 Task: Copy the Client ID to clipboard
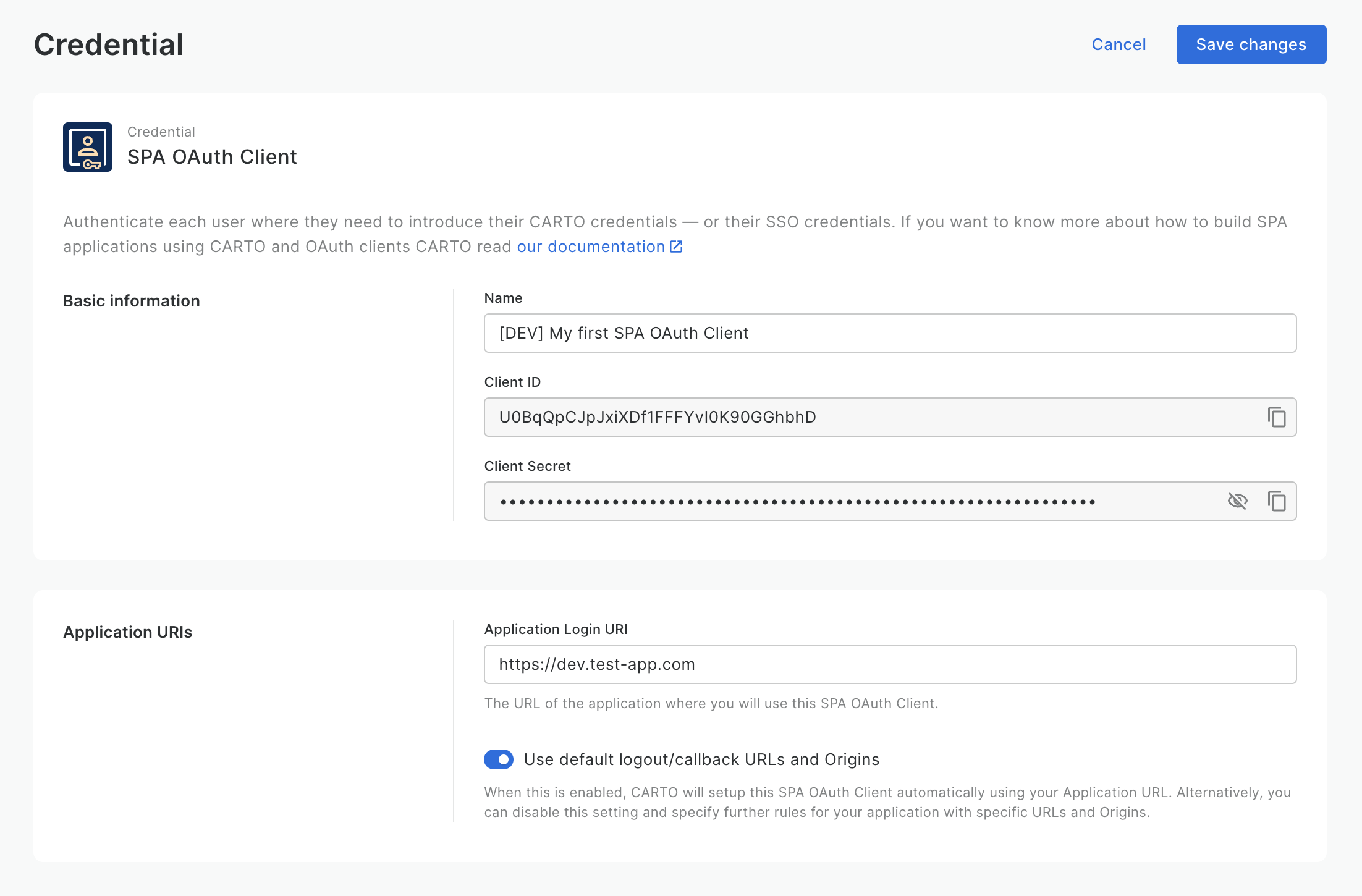click(x=1277, y=417)
